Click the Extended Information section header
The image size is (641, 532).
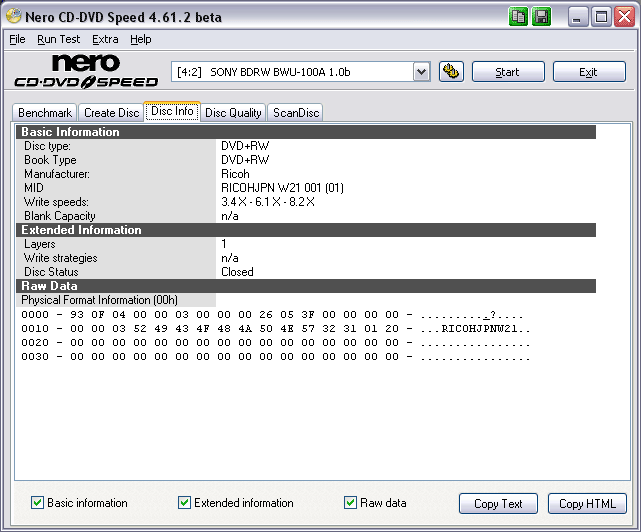pyautogui.click(x=306, y=230)
